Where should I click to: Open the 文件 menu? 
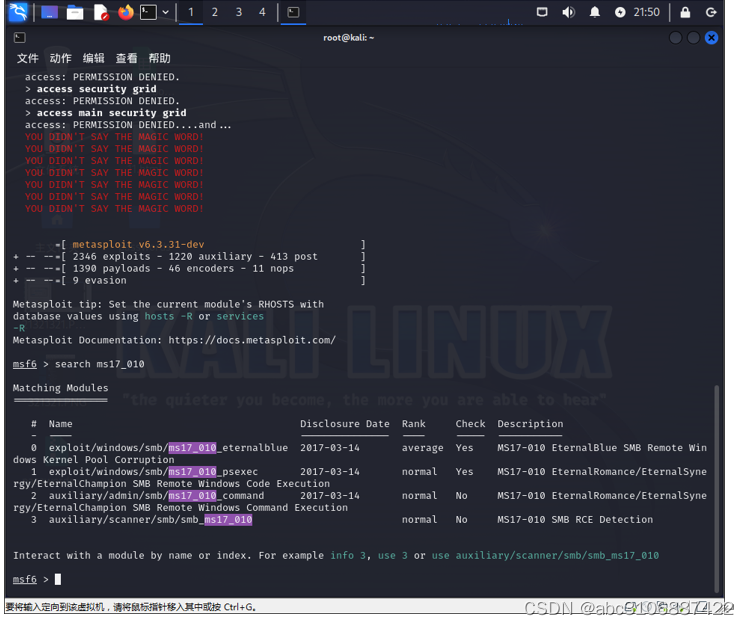28,58
